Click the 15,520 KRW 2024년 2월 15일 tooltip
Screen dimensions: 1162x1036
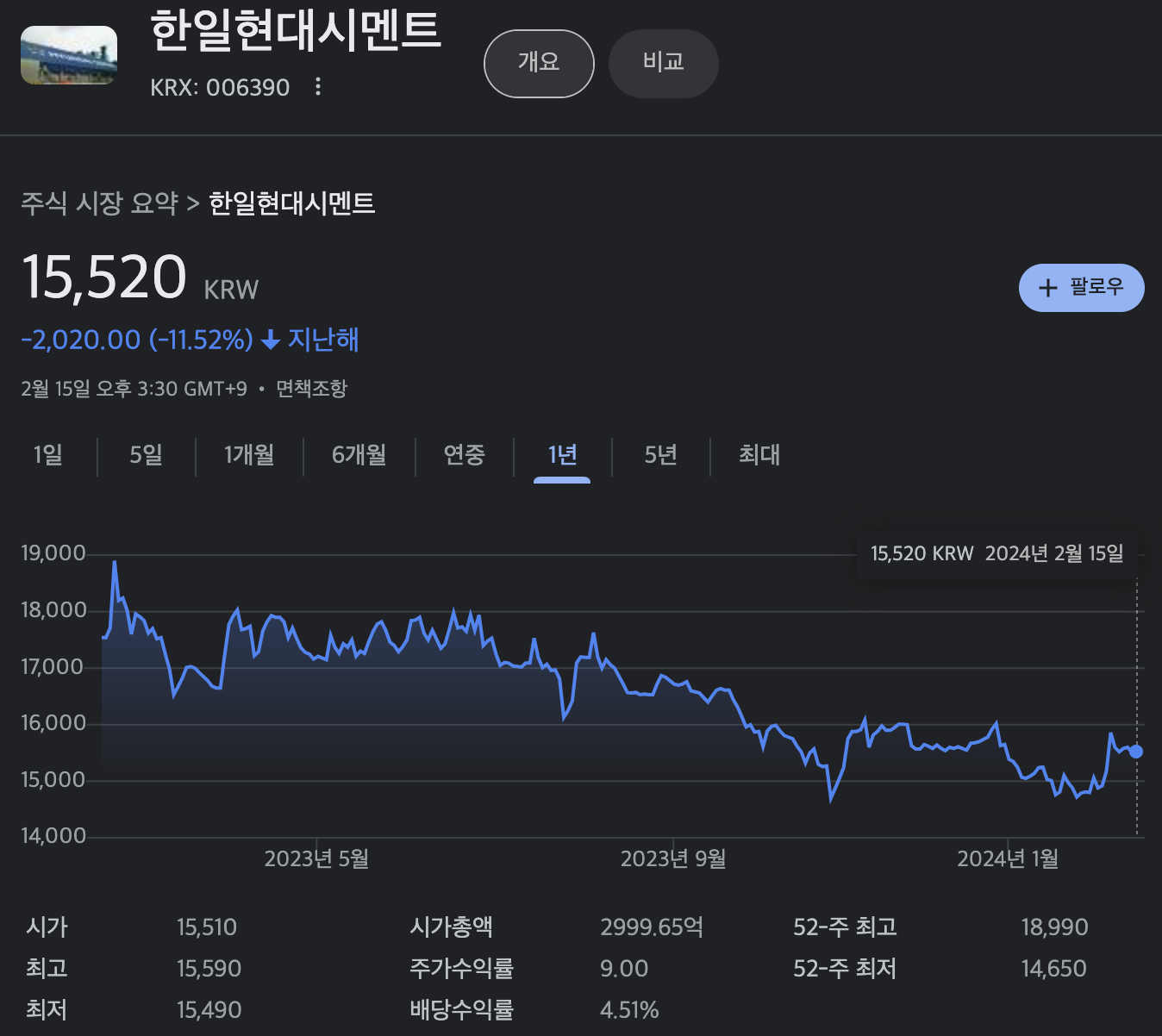[x=997, y=553]
